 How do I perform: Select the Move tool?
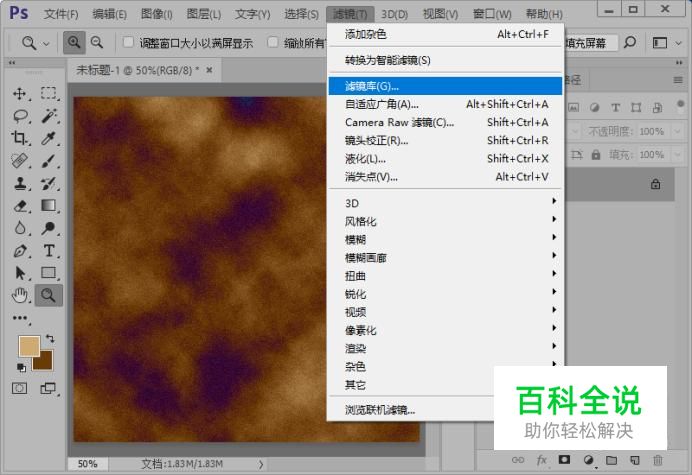19,94
